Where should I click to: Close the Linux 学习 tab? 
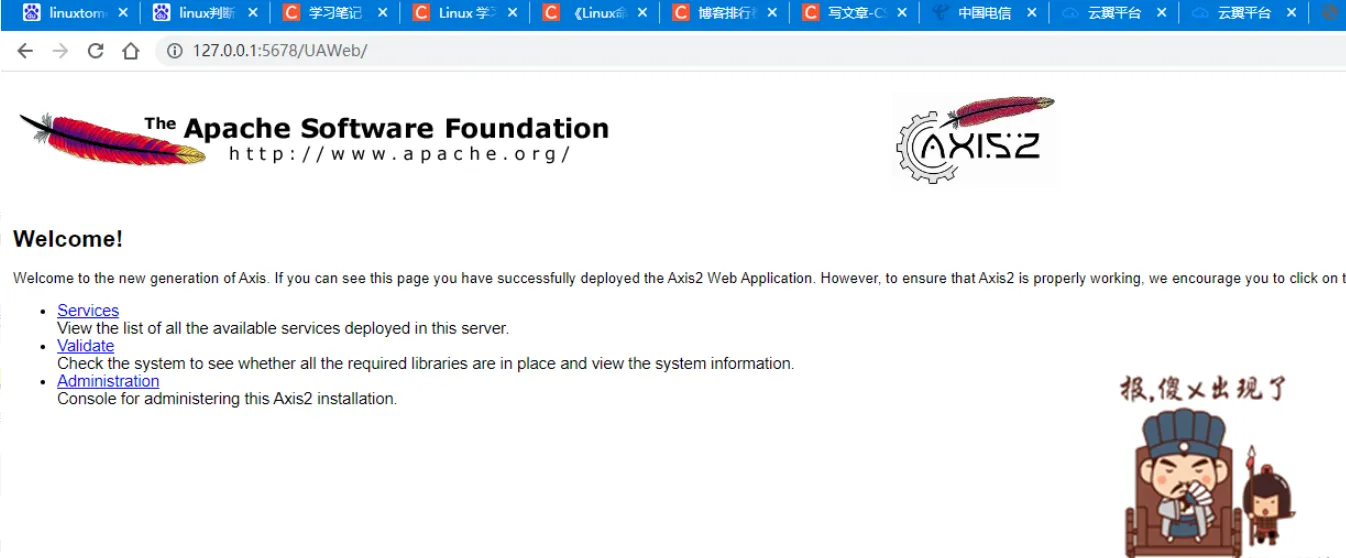coord(512,13)
